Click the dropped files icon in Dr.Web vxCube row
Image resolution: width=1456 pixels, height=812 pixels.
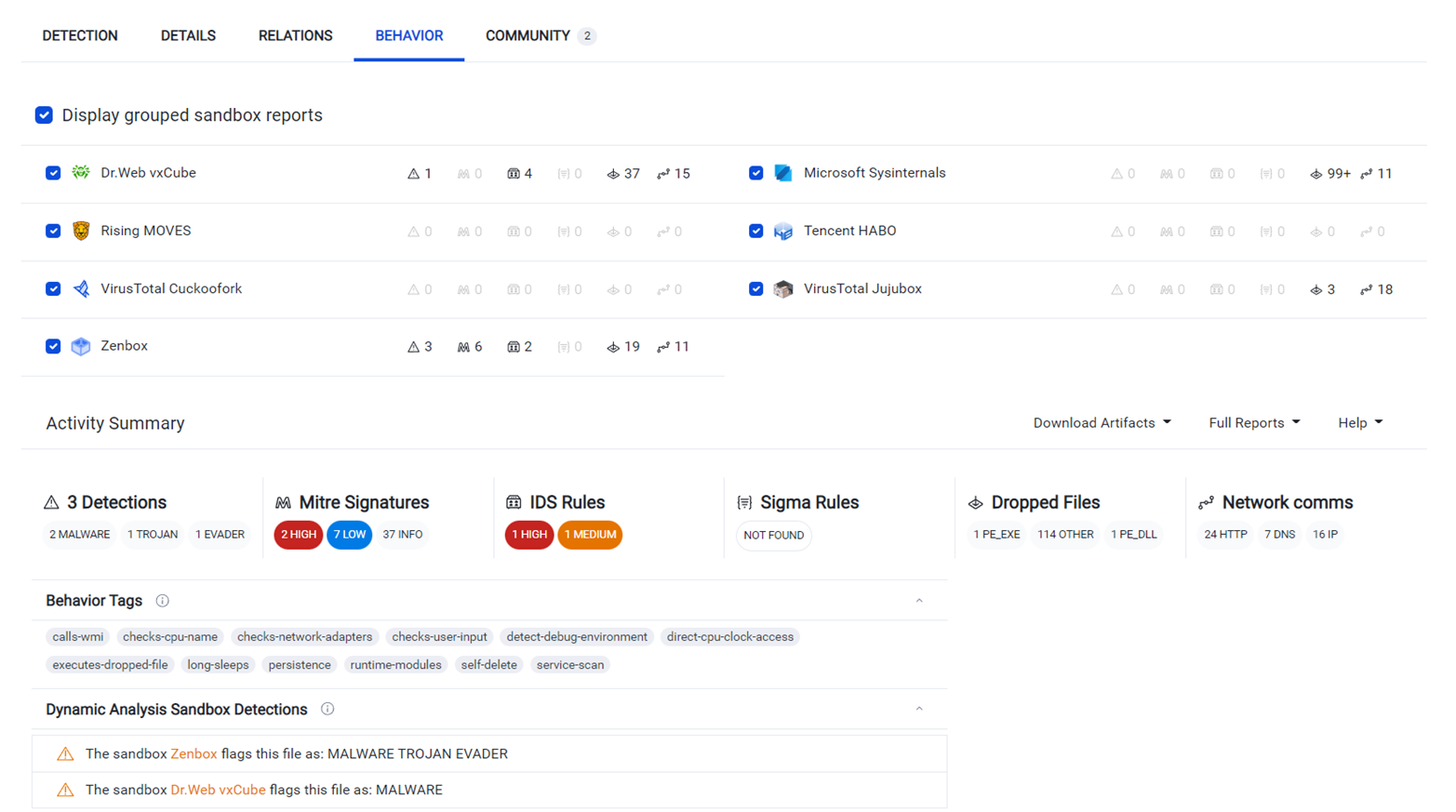tap(613, 174)
